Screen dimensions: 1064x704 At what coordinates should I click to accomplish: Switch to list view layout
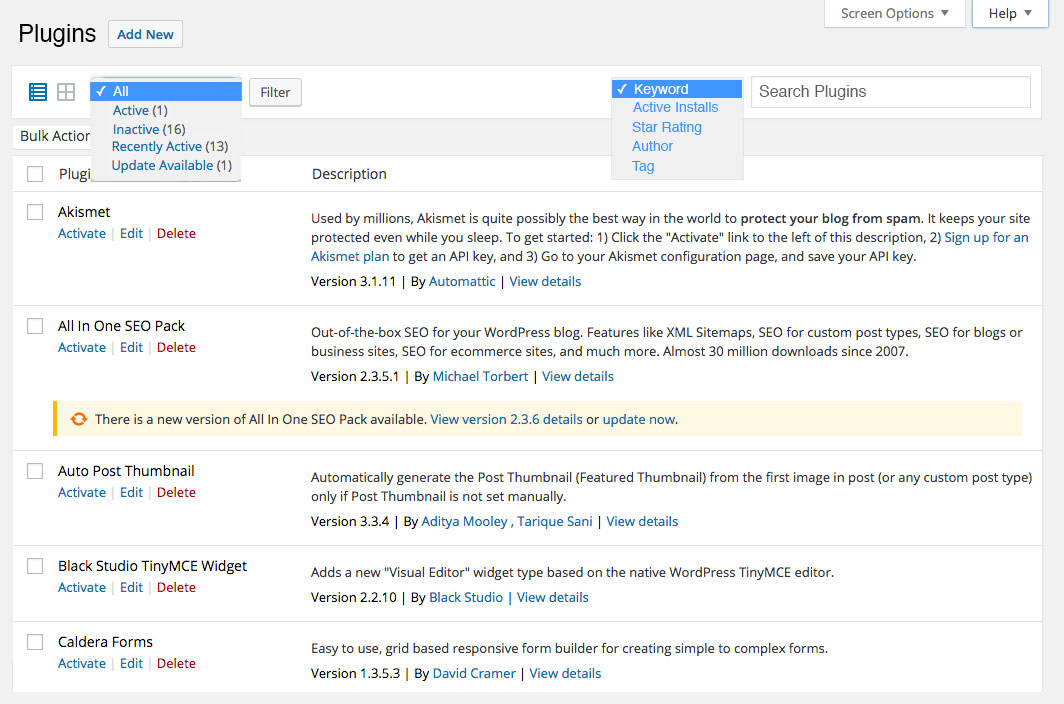tap(37, 91)
